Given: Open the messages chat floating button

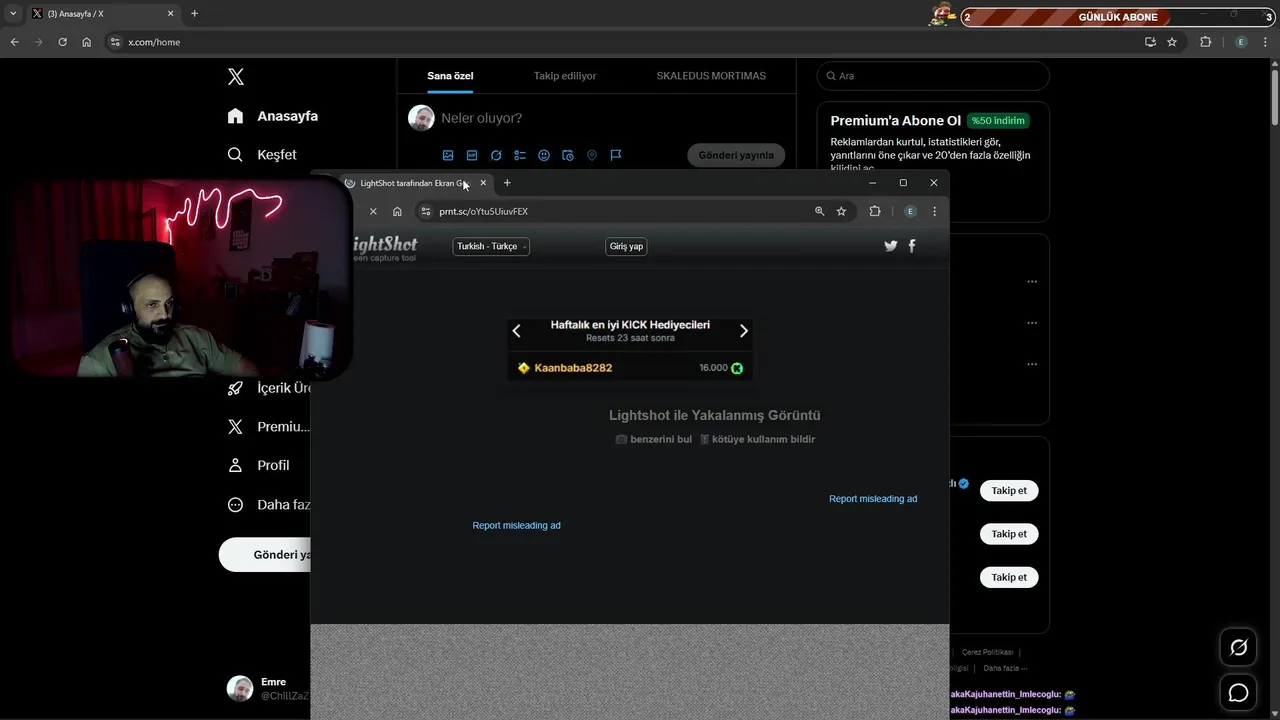Looking at the screenshot, I should click(x=1238, y=693).
